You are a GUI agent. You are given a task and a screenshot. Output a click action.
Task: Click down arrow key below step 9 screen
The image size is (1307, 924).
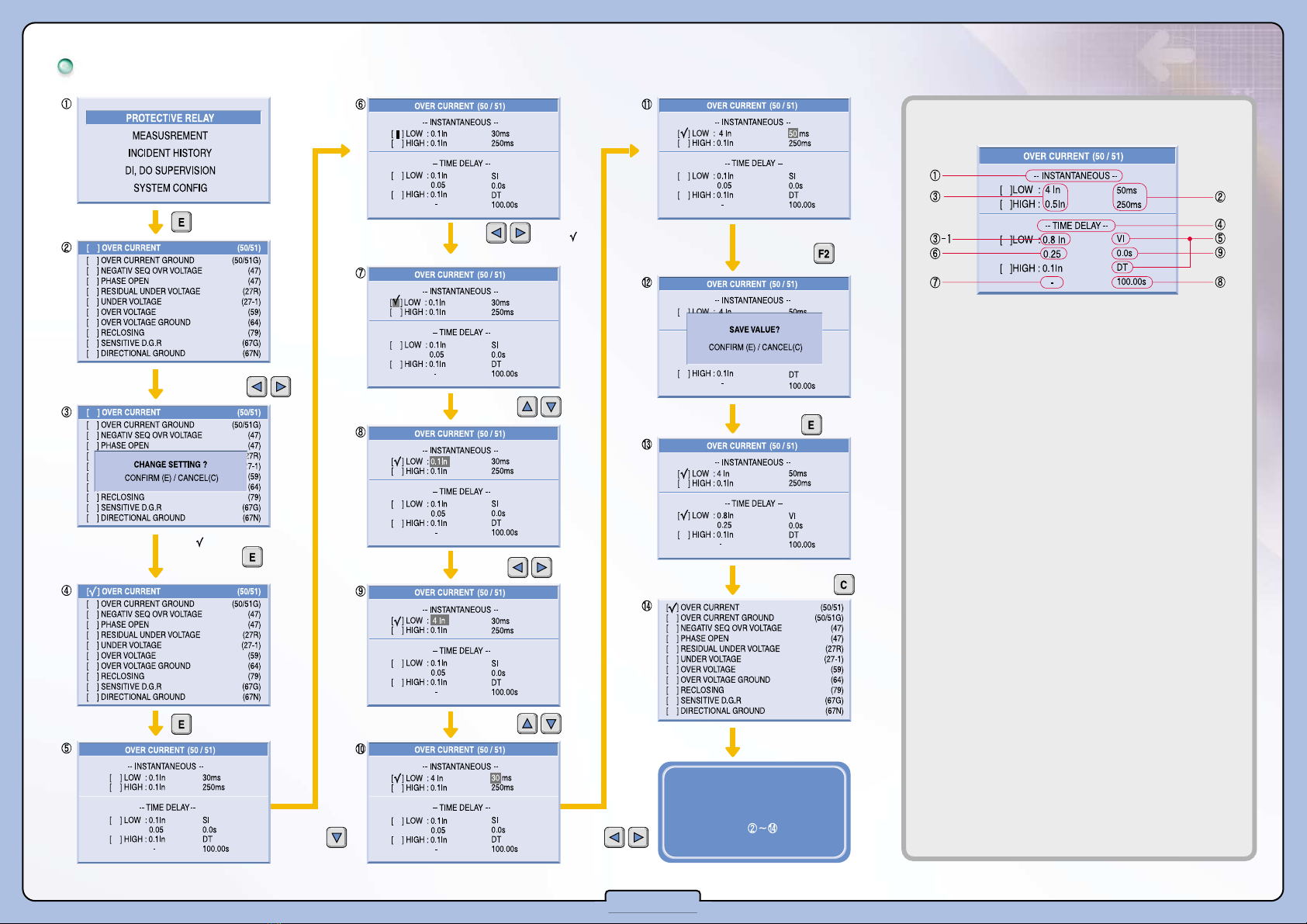(551, 724)
